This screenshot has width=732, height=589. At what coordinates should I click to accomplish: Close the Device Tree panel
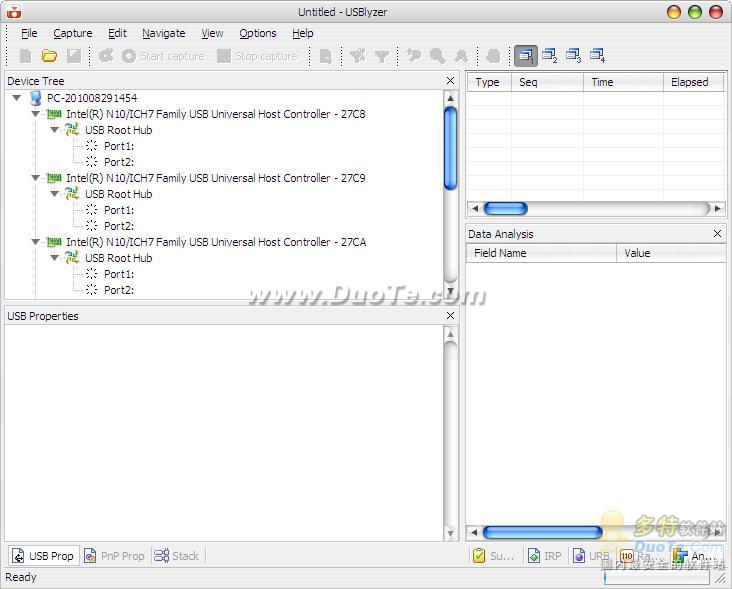(450, 81)
